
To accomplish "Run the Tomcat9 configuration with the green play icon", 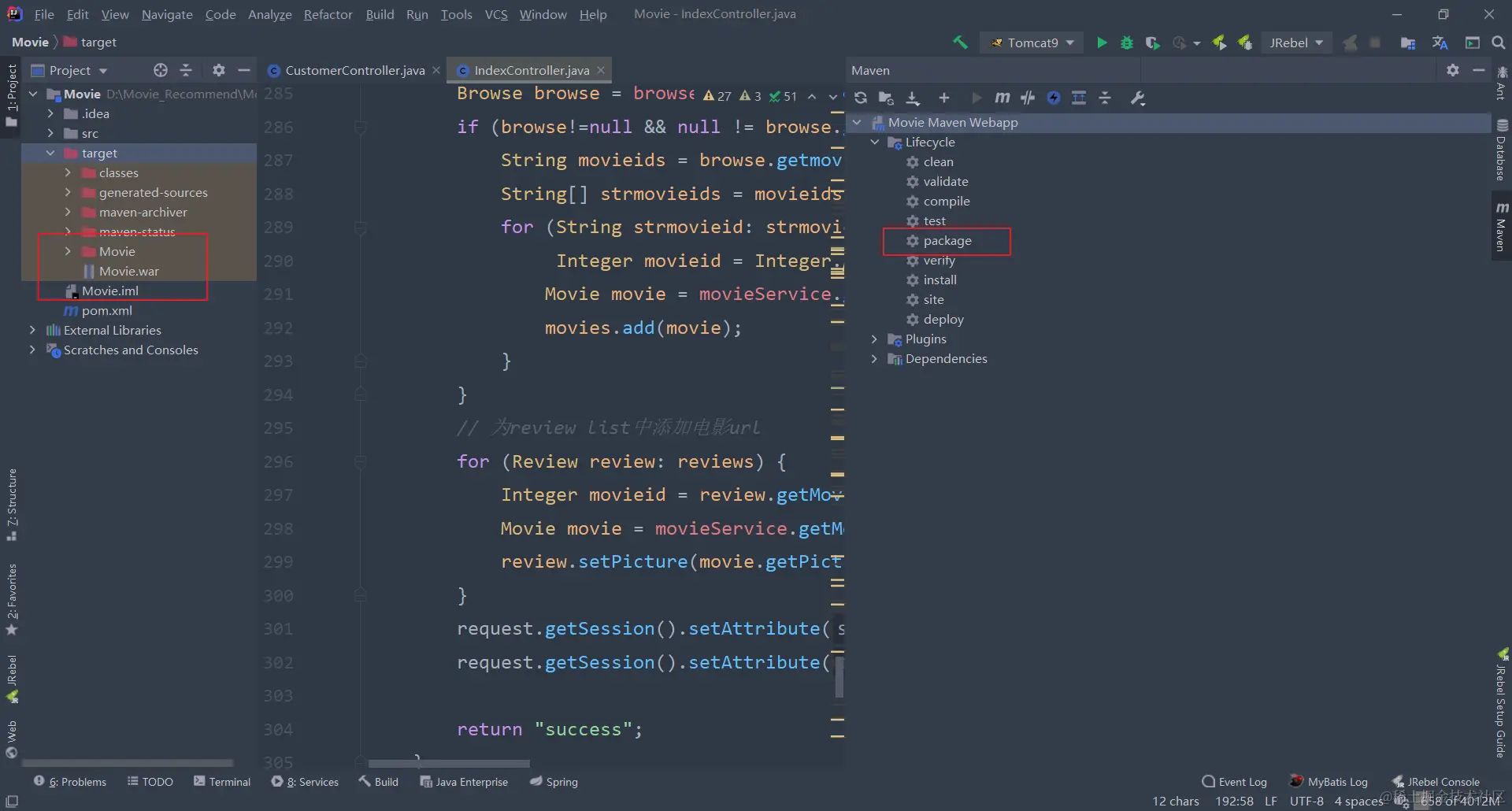I will click(x=1102, y=43).
